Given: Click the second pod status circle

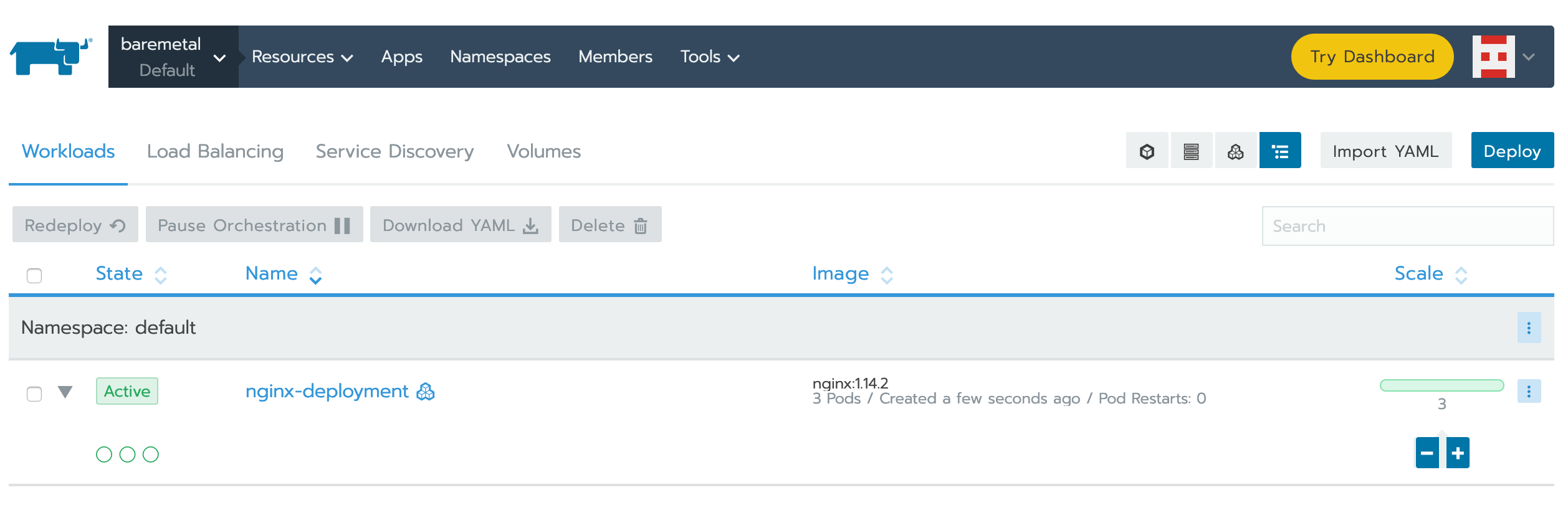Looking at the screenshot, I should coord(127,455).
